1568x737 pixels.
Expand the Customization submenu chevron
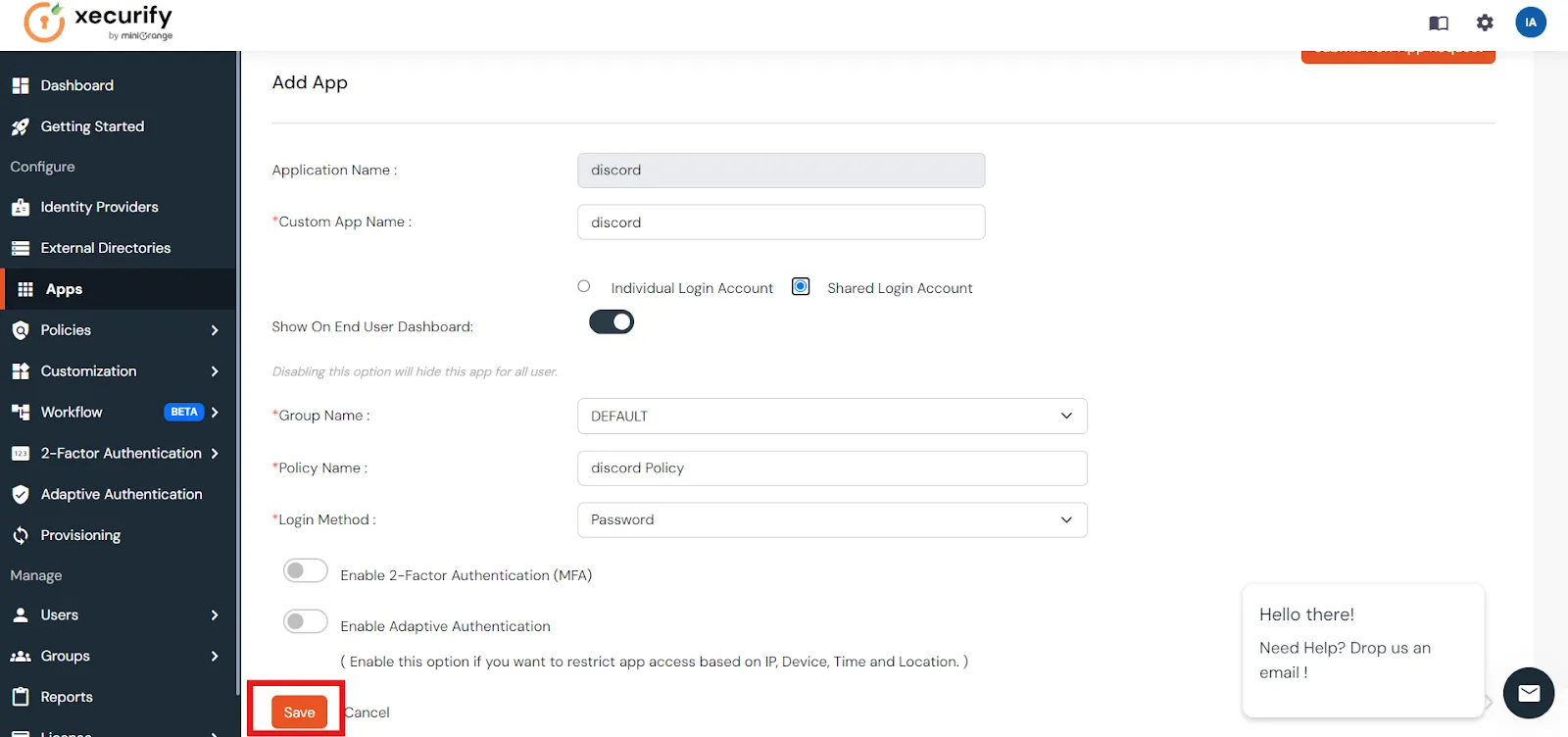[215, 371]
